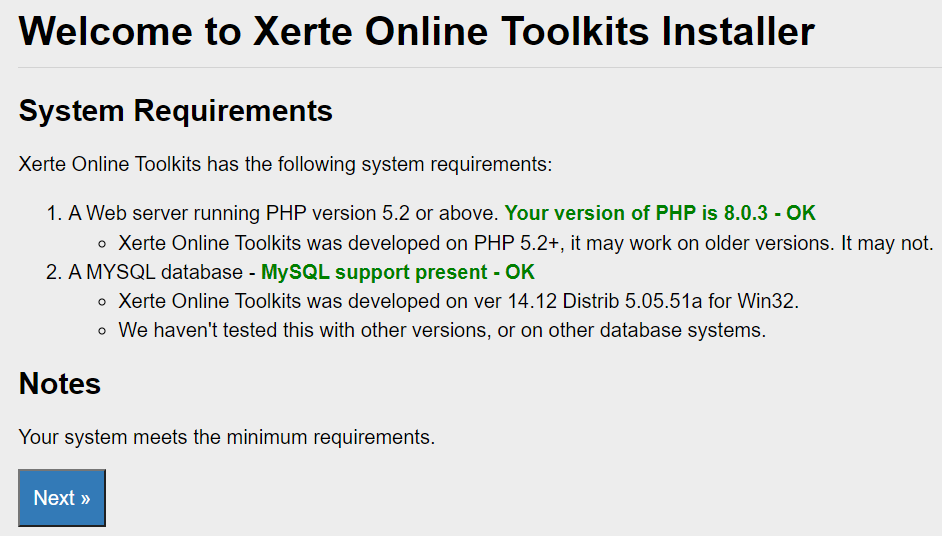Click 'Your version of PHP is 8.0.3 - OK'
The height and width of the screenshot is (536, 942).
pos(660,213)
